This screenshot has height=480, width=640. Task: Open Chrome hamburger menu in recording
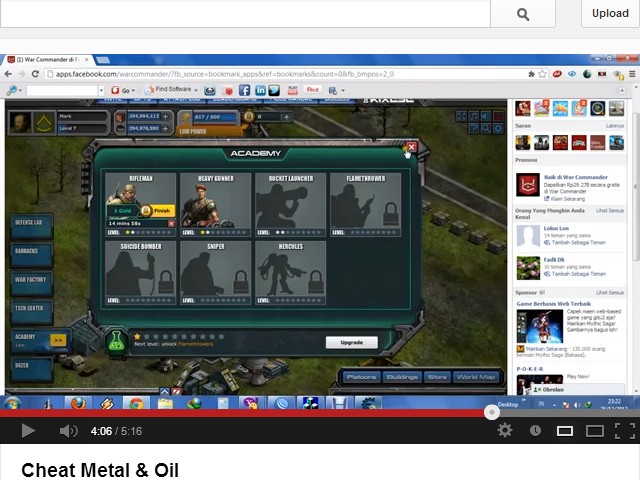632,74
